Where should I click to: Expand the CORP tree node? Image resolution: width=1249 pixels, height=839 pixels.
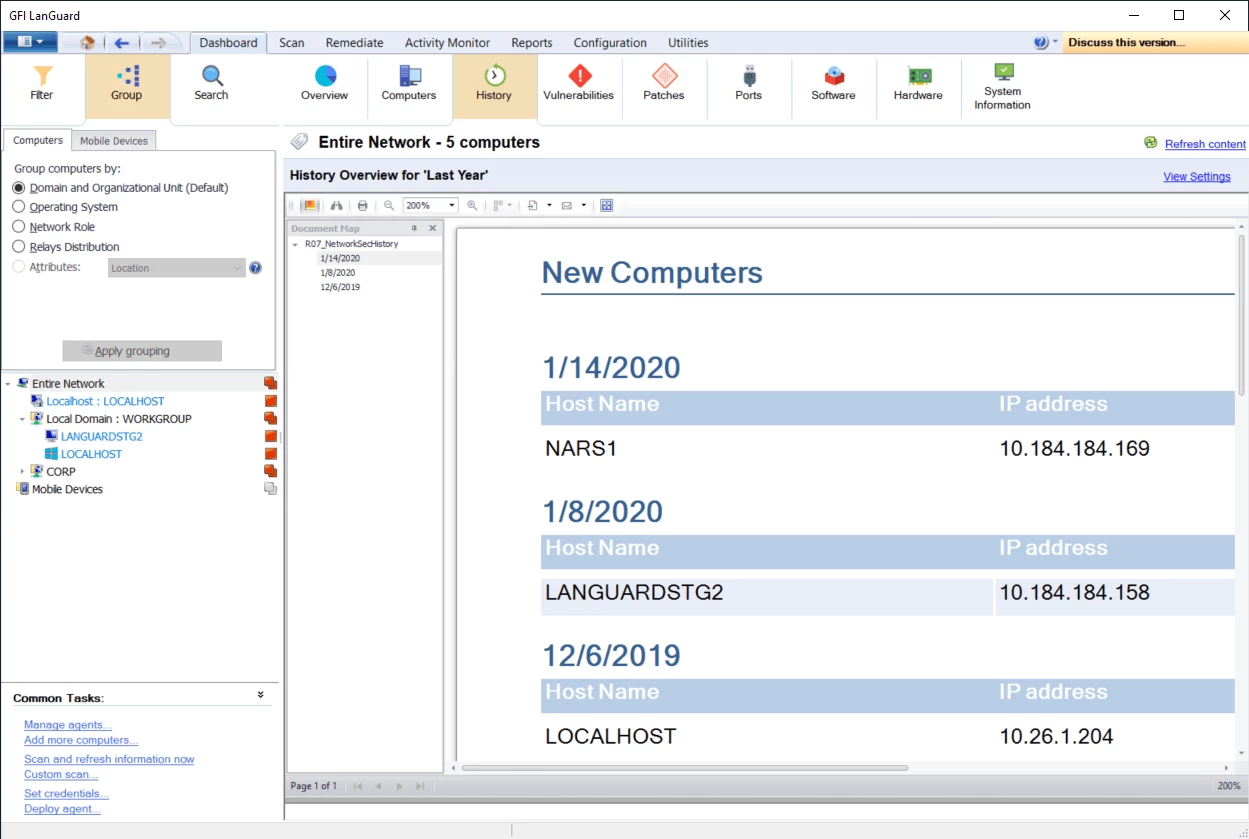coord(23,471)
